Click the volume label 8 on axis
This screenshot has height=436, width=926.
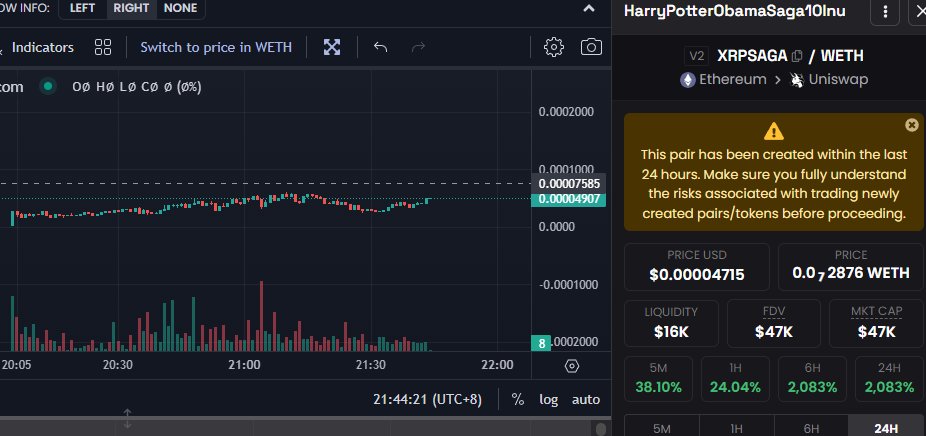coord(542,343)
